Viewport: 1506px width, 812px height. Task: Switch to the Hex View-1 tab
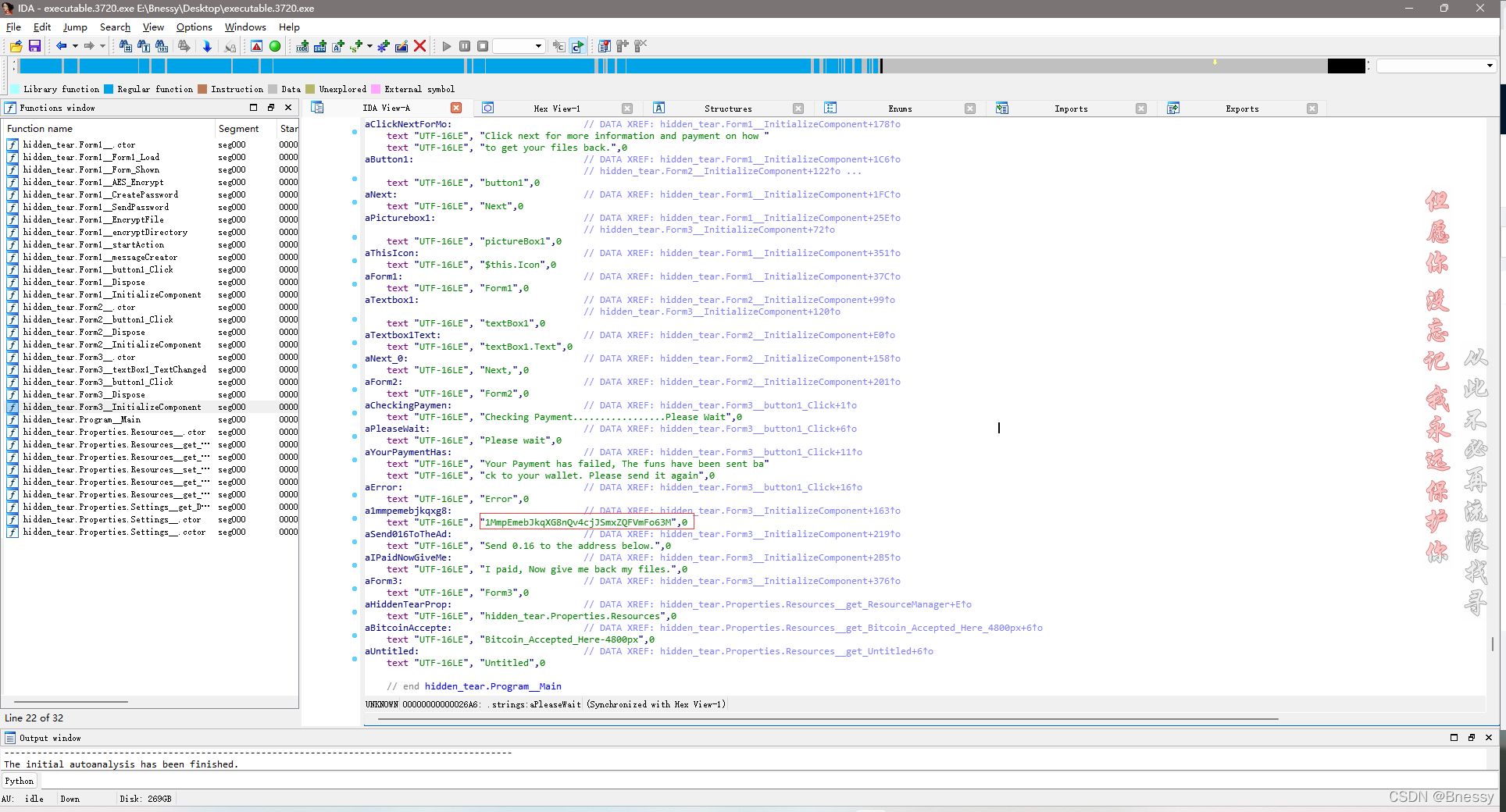coord(557,109)
